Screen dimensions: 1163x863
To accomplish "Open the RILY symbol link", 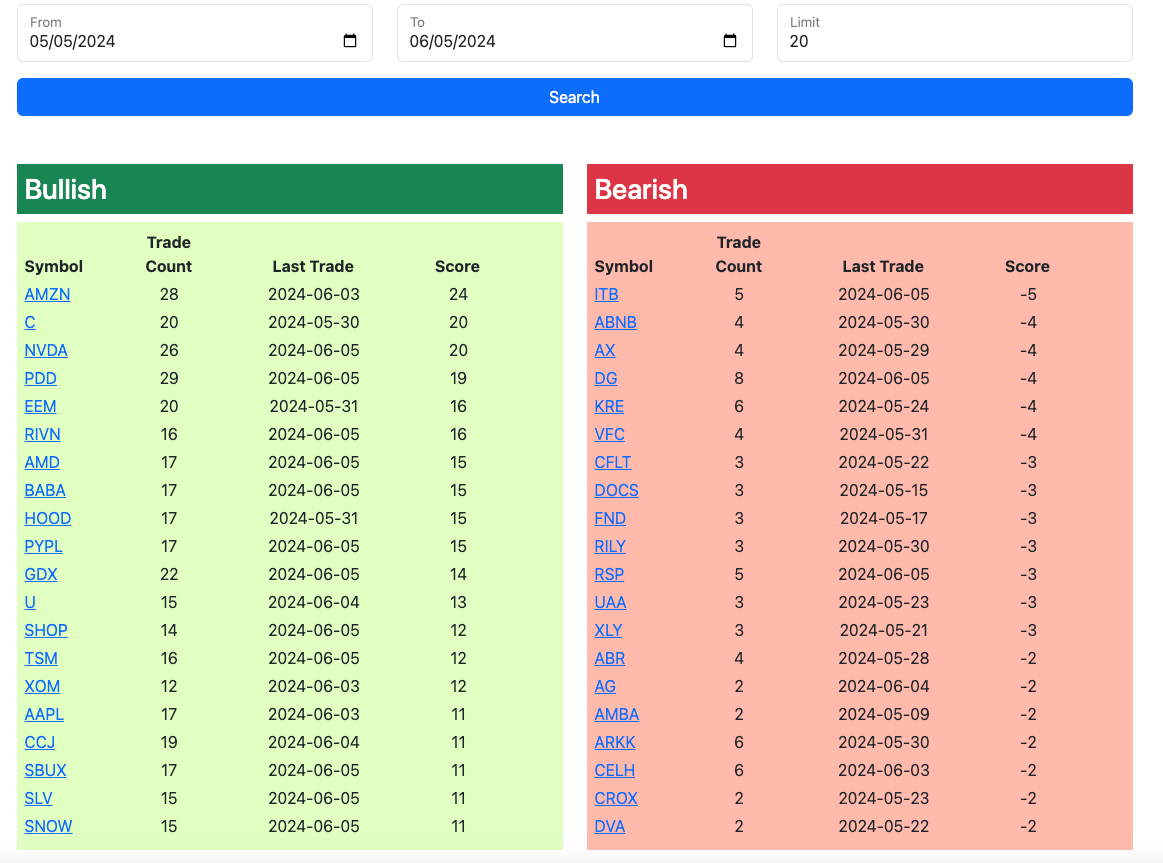I will tap(610, 546).
